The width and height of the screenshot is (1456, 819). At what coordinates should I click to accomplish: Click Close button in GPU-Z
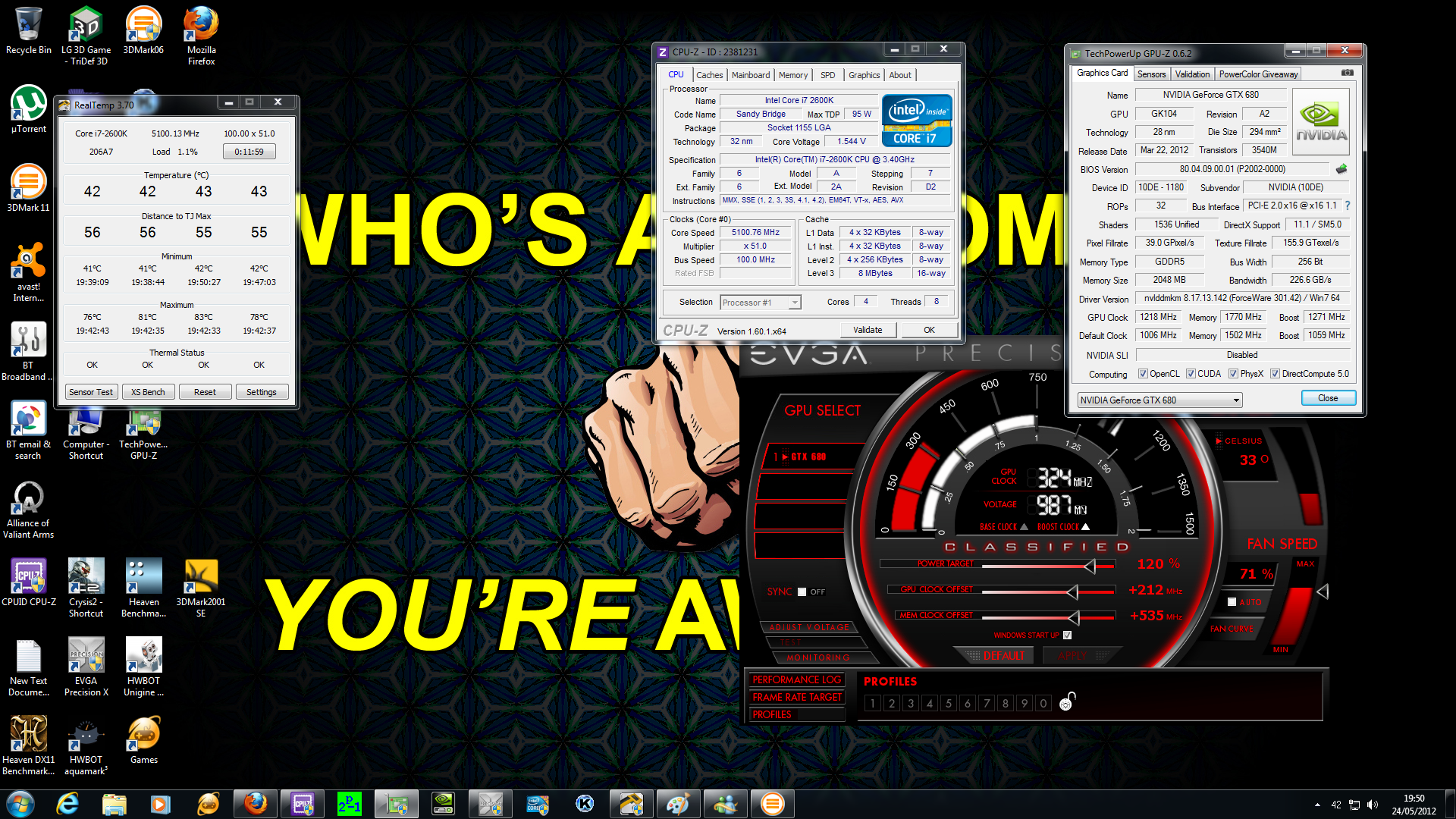click(x=1328, y=398)
